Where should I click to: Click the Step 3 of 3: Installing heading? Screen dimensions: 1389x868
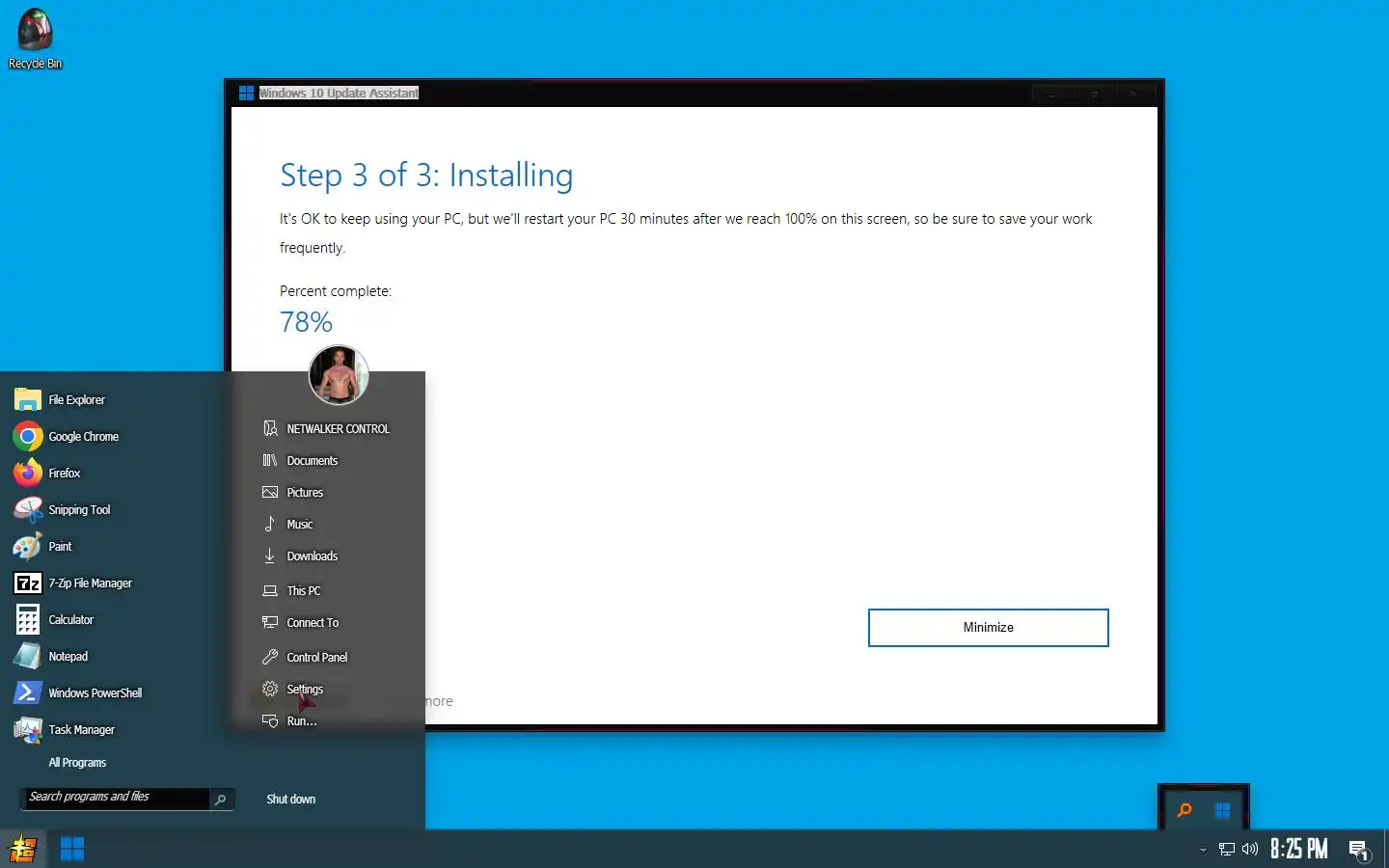(426, 176)
